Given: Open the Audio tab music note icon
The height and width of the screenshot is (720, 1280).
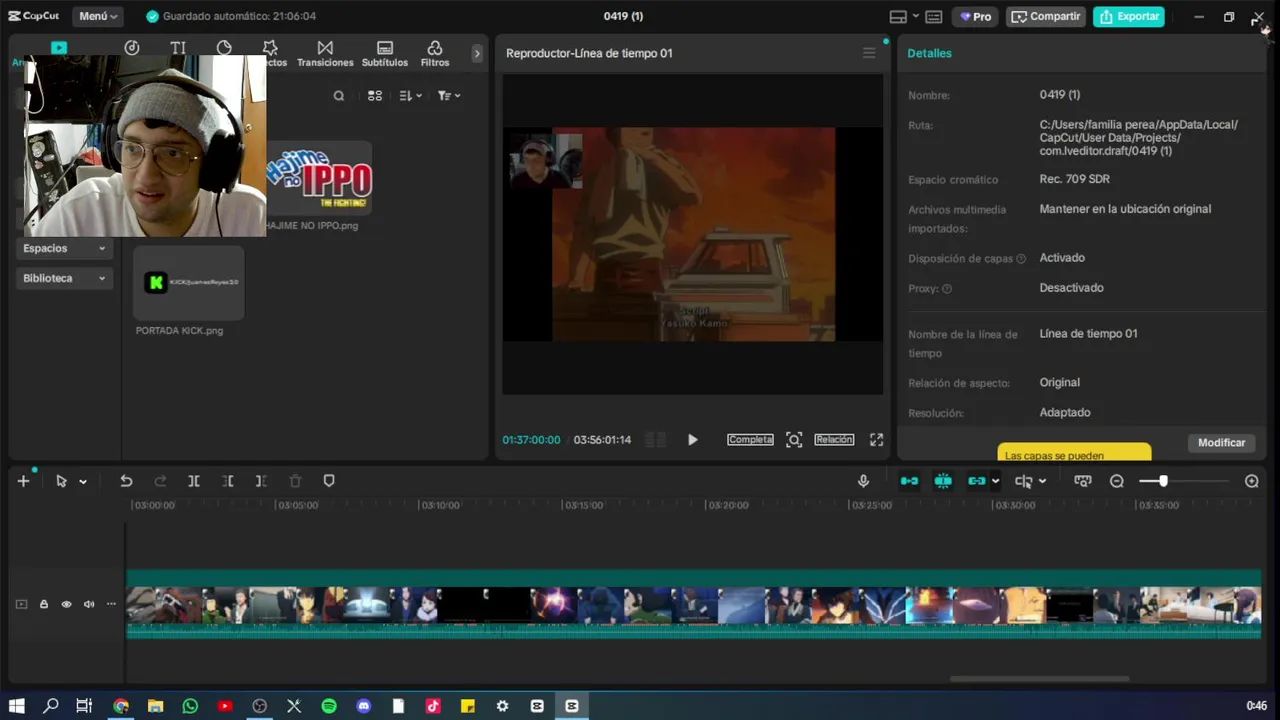Looking at the screenshot, I should pyautogui.click(x=132, y=48).
